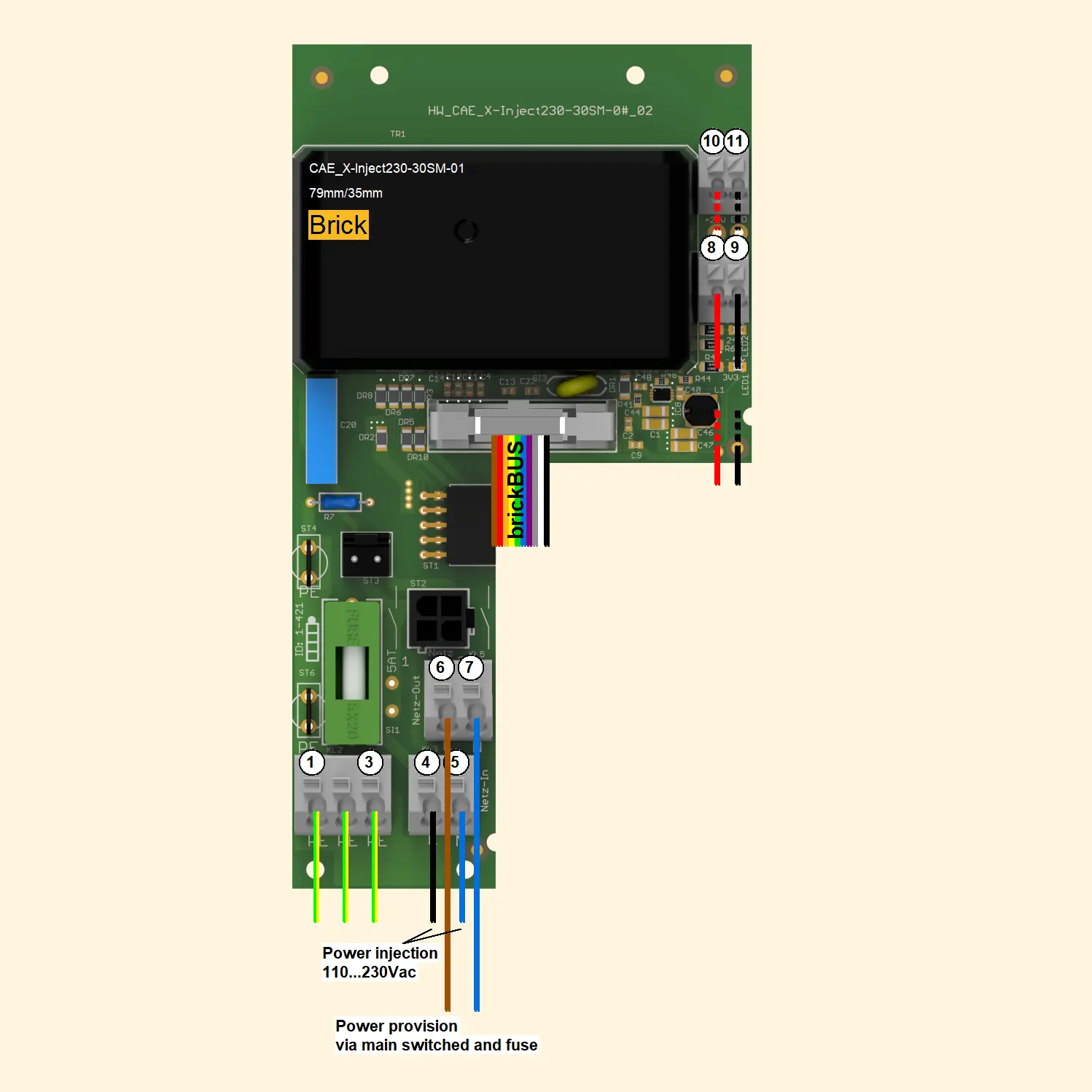
Task: Click the circled number 7 marker
Action: coord(470,668)
